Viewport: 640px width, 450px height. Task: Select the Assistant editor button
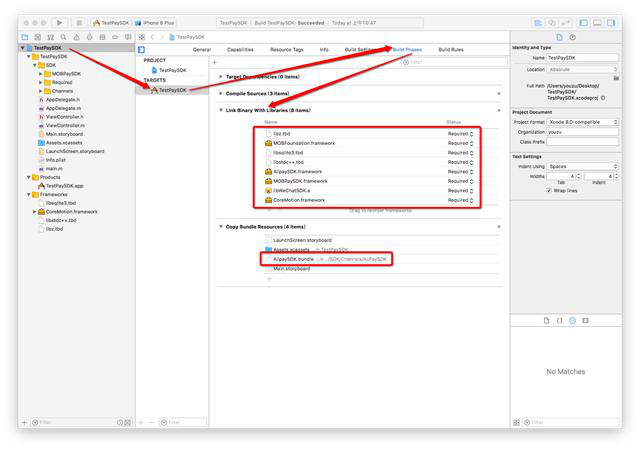[x=552, y=23]
